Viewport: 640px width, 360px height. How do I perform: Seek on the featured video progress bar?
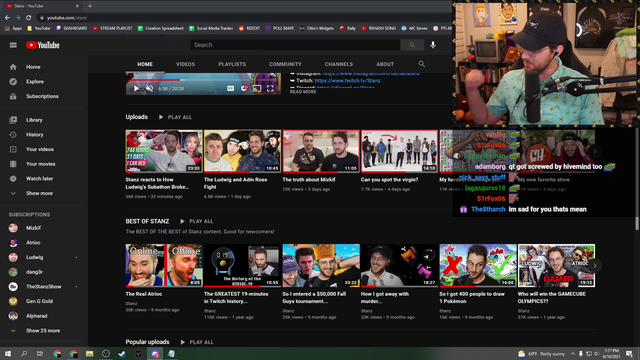(203, 80)
